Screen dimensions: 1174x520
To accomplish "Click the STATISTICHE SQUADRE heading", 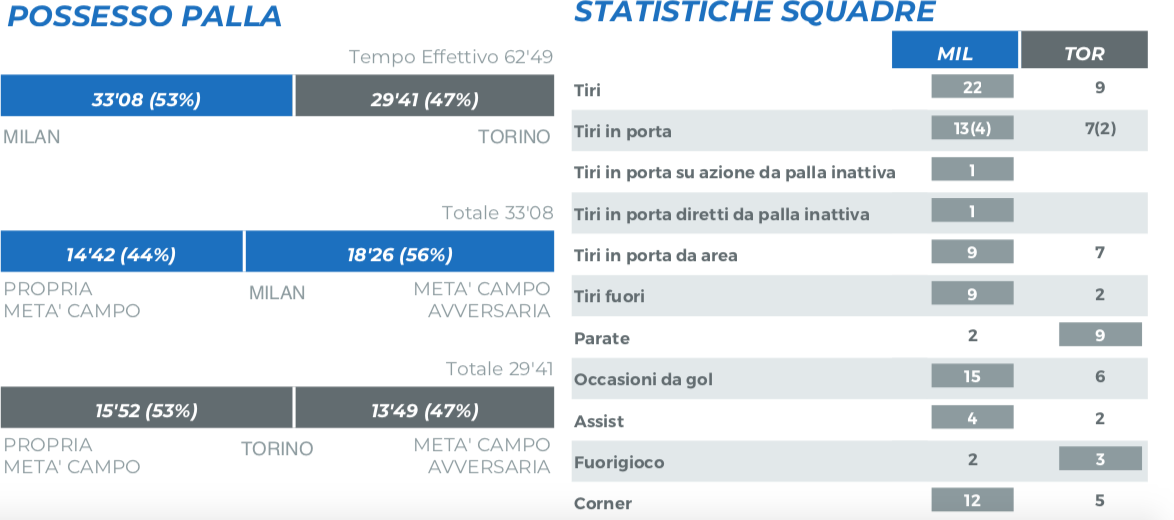I will coord(755,13).
